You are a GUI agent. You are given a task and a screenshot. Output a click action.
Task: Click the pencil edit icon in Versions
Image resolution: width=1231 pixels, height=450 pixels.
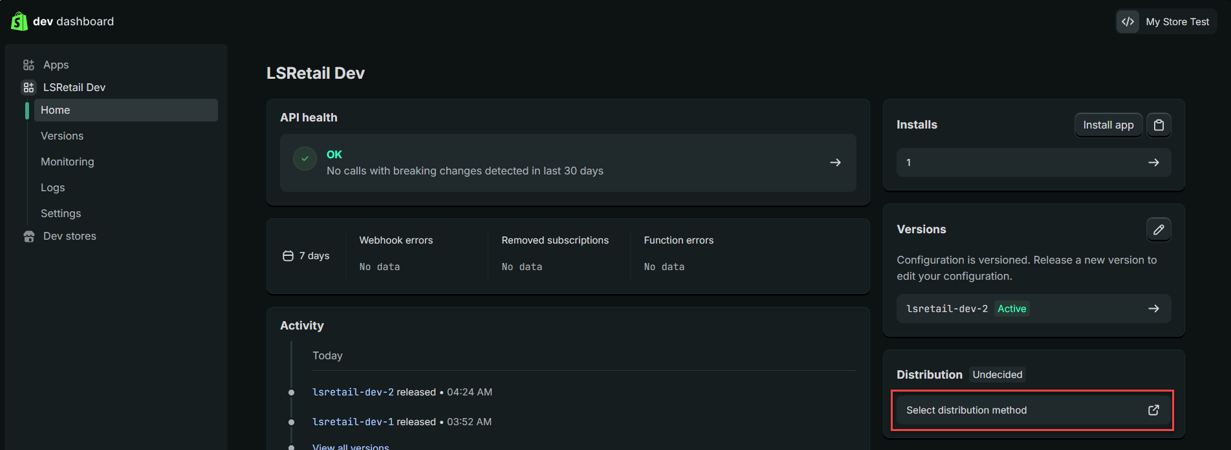[1159, 230]
